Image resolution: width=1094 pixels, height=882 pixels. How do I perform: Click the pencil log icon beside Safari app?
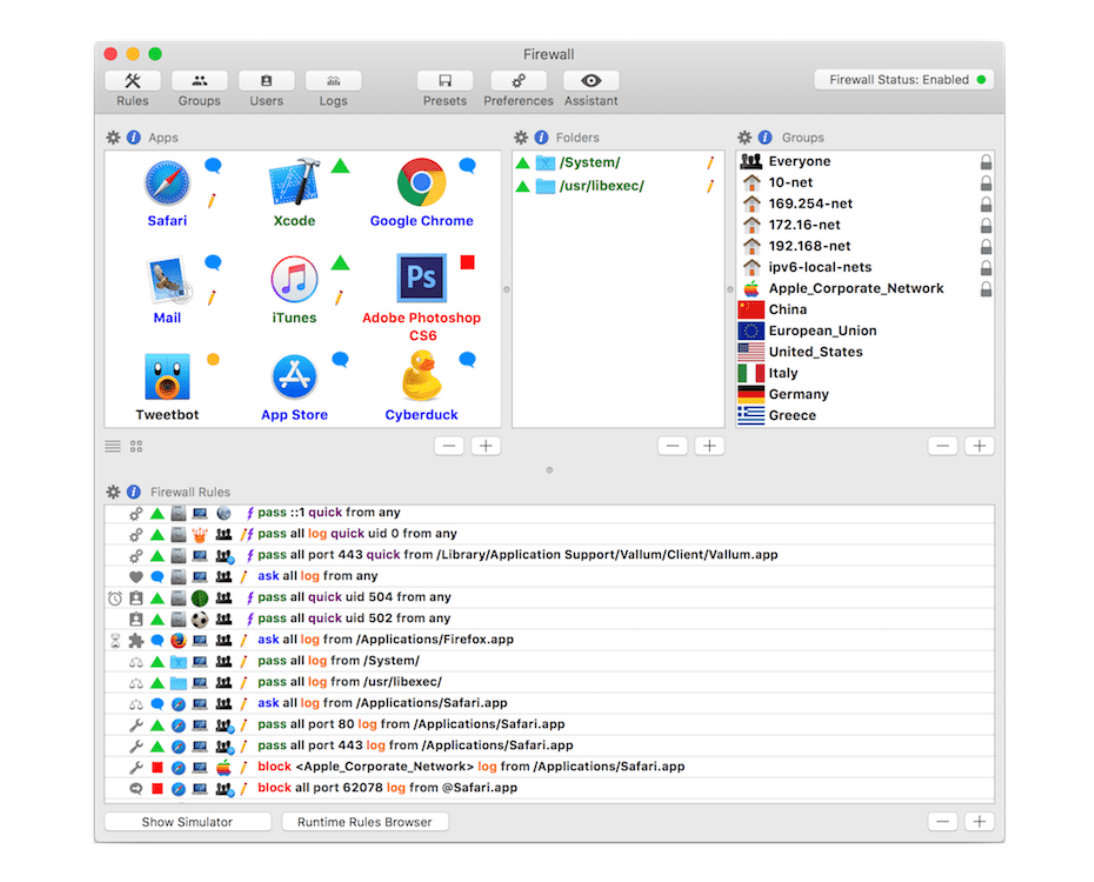pyautogui.click(x=211, y=201)
